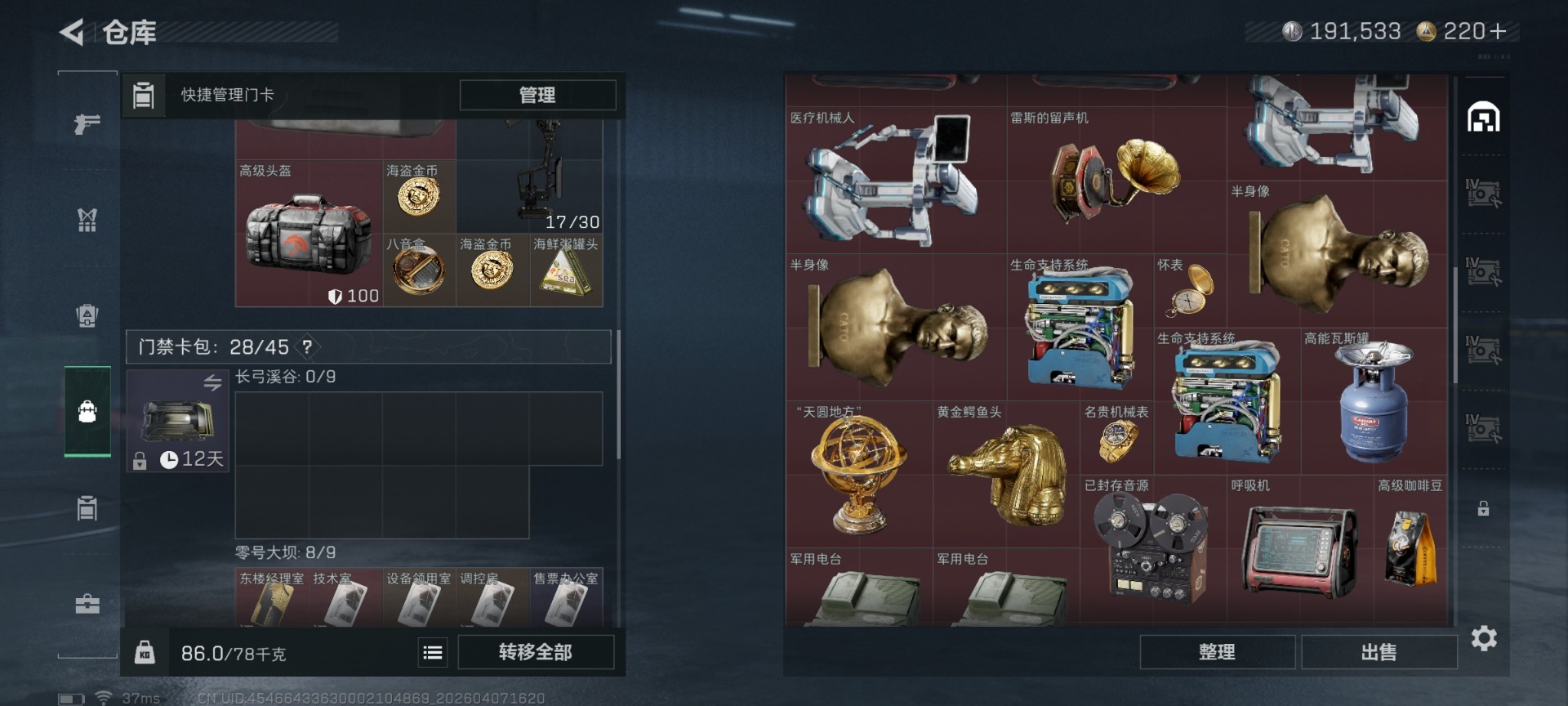Click the 管理 button
This screenshot has height=706, width=1568.
[x=537, y=95]
